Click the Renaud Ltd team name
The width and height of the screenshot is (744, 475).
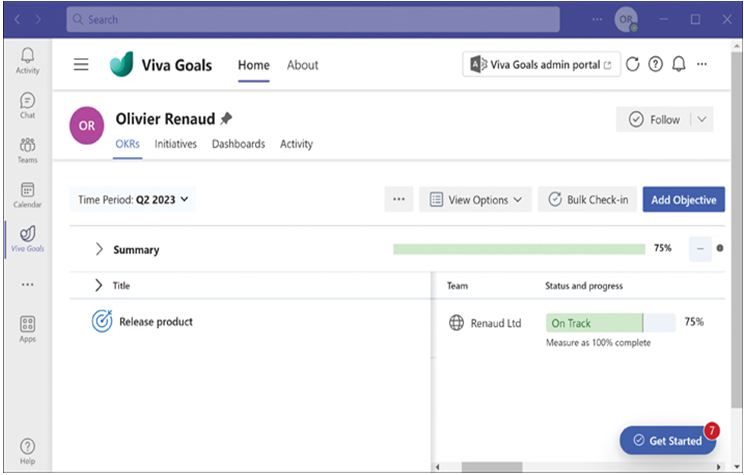[x=496, y=323]
